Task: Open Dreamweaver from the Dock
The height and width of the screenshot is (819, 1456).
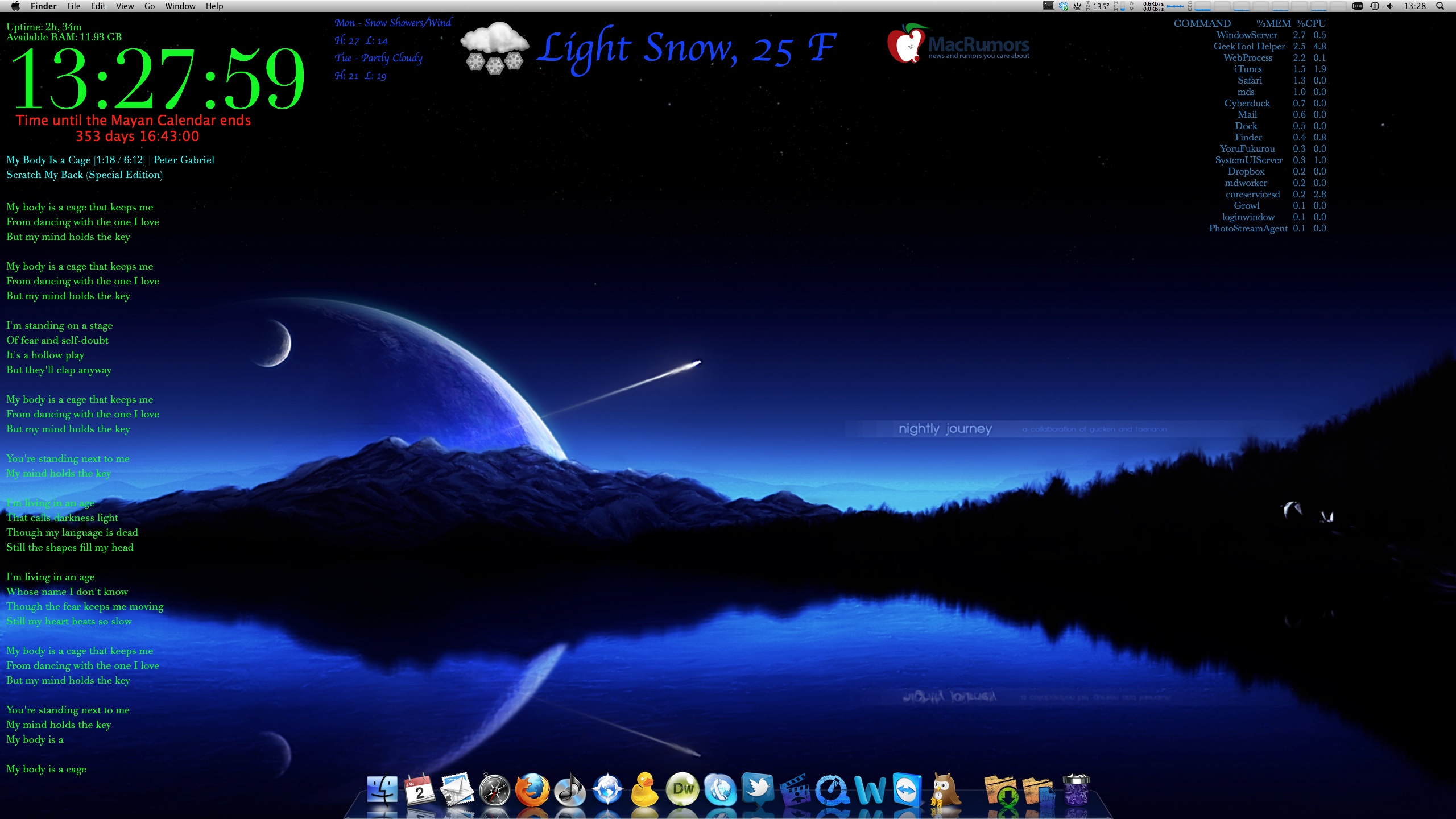Action: coord(682,789)
